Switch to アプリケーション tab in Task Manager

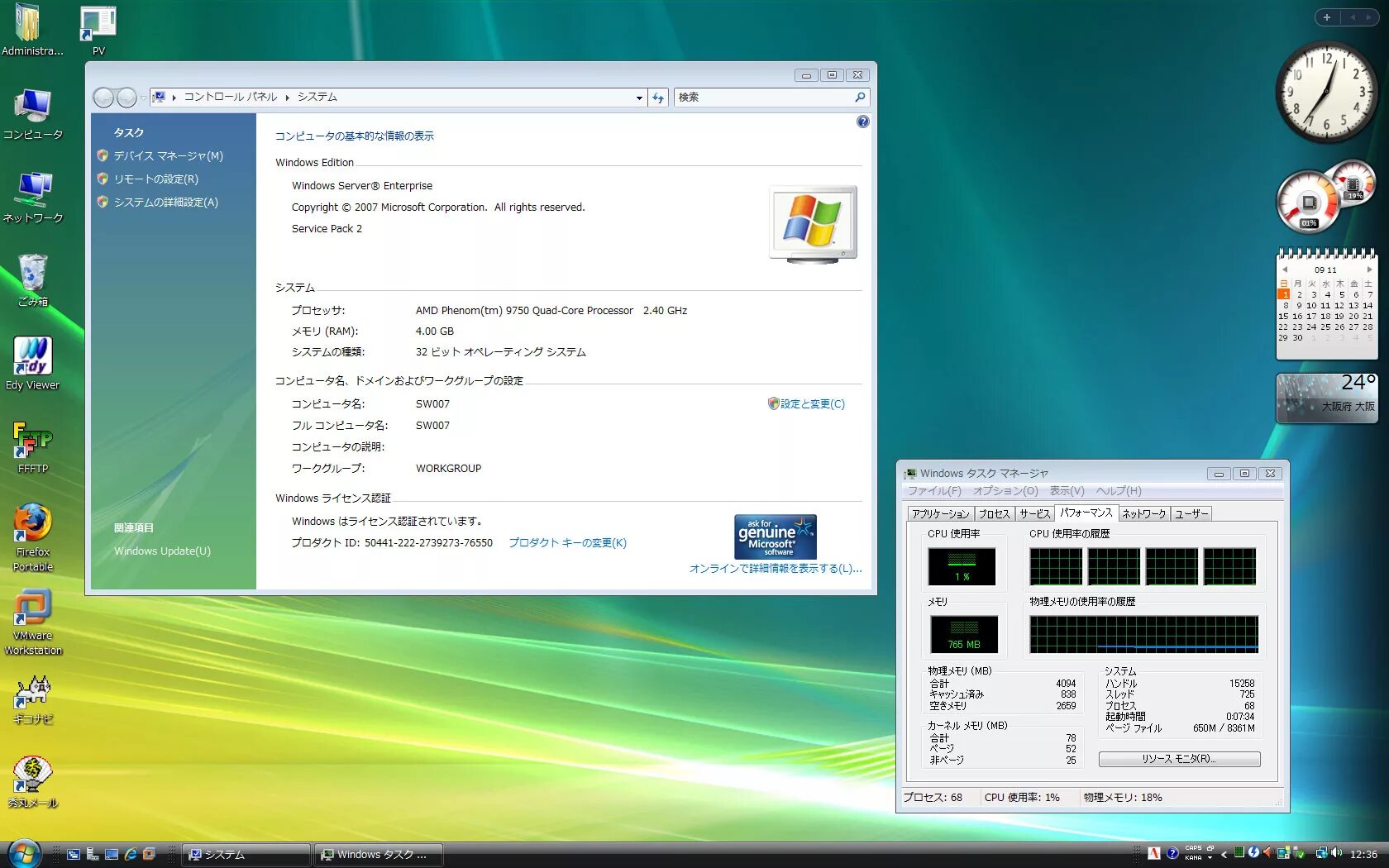click(940, 514)
